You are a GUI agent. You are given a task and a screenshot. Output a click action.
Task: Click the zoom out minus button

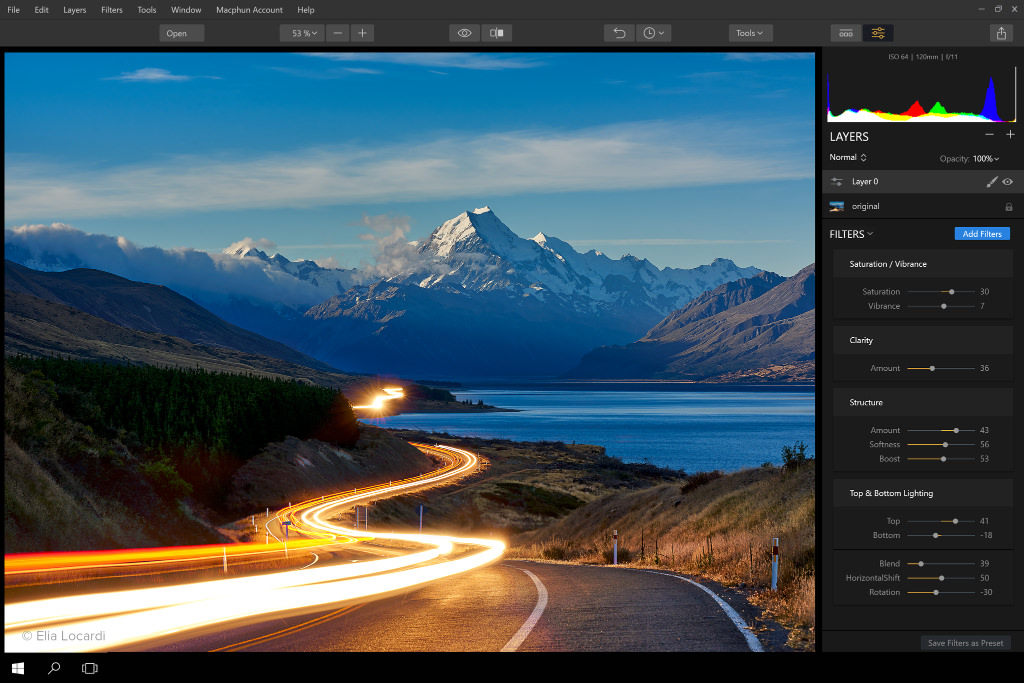(x=338, y=33)
